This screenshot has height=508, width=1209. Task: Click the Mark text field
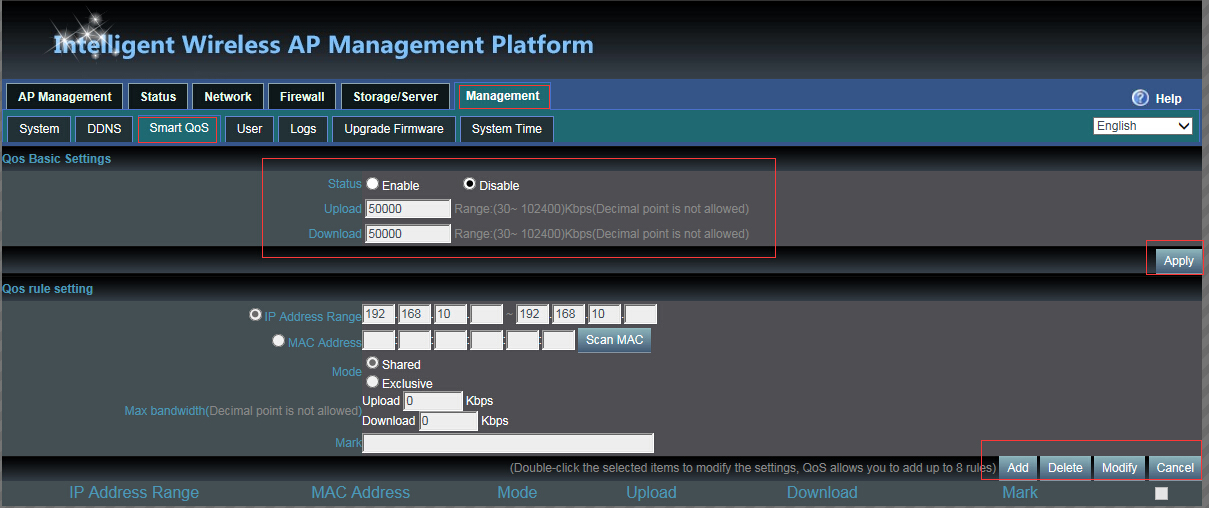coord(508,443)
